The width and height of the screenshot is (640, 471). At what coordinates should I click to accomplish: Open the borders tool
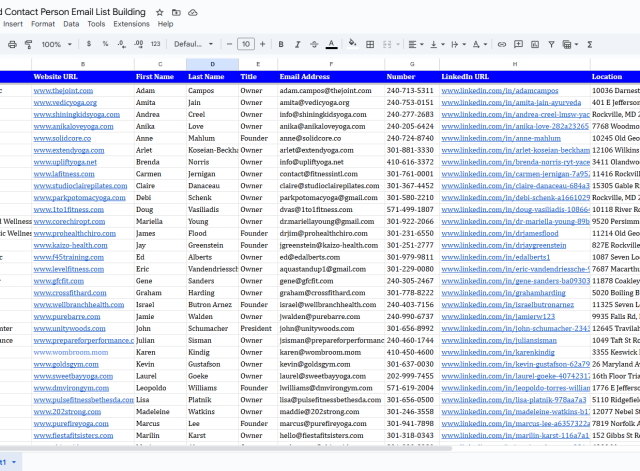point(370,44)
